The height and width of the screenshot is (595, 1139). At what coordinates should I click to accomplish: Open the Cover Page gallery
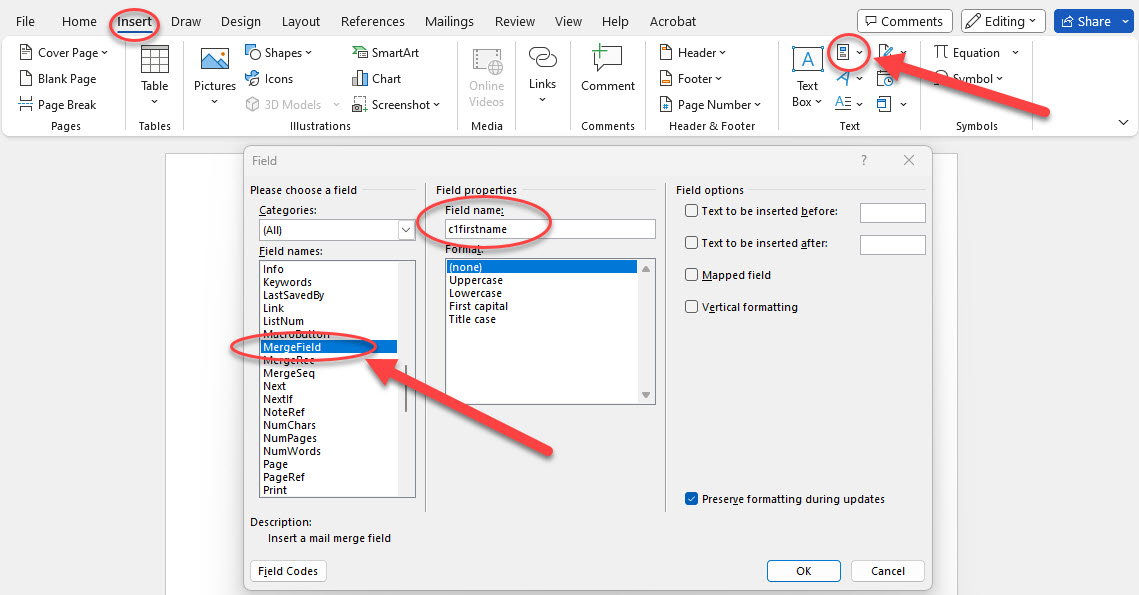64,52
